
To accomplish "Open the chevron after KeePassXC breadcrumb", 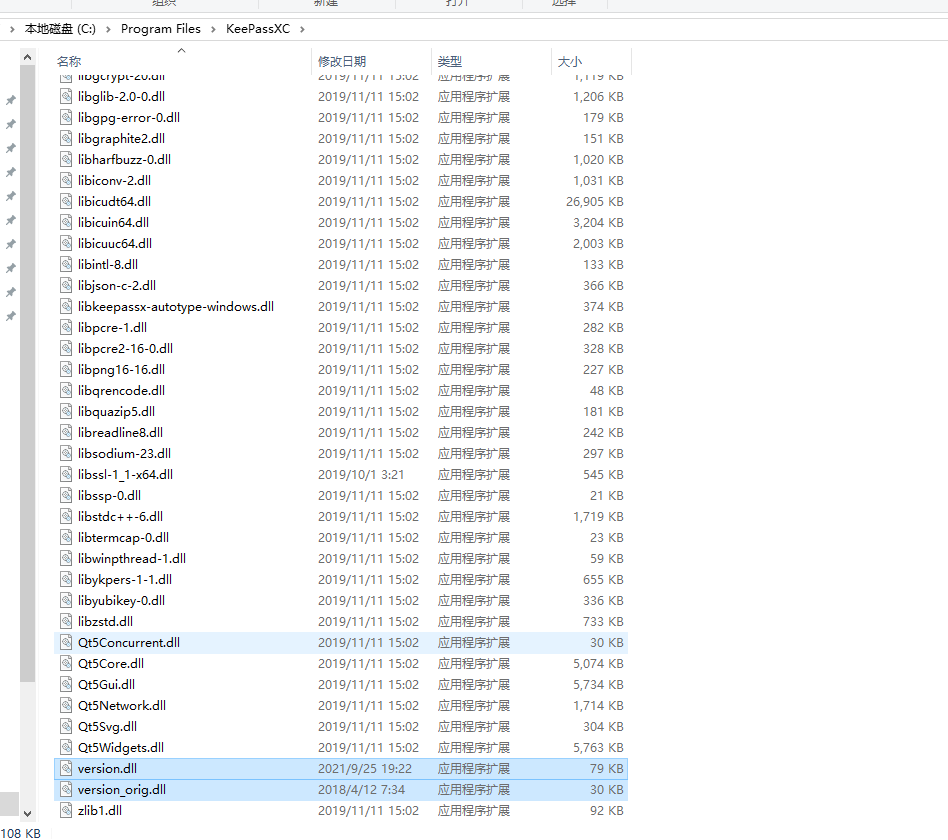I will [x=301, y=29].
